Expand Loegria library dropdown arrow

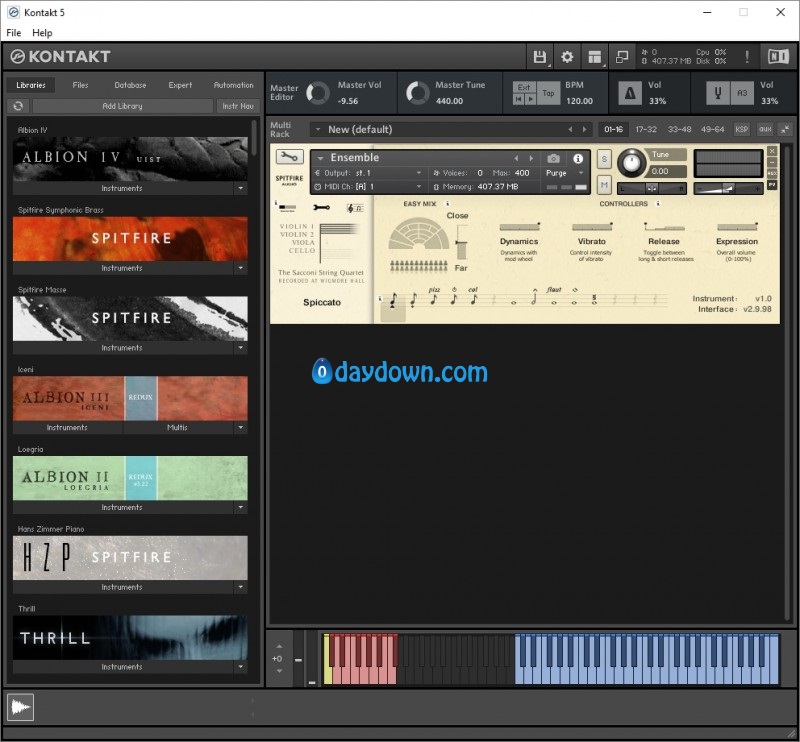click(240, 507)
